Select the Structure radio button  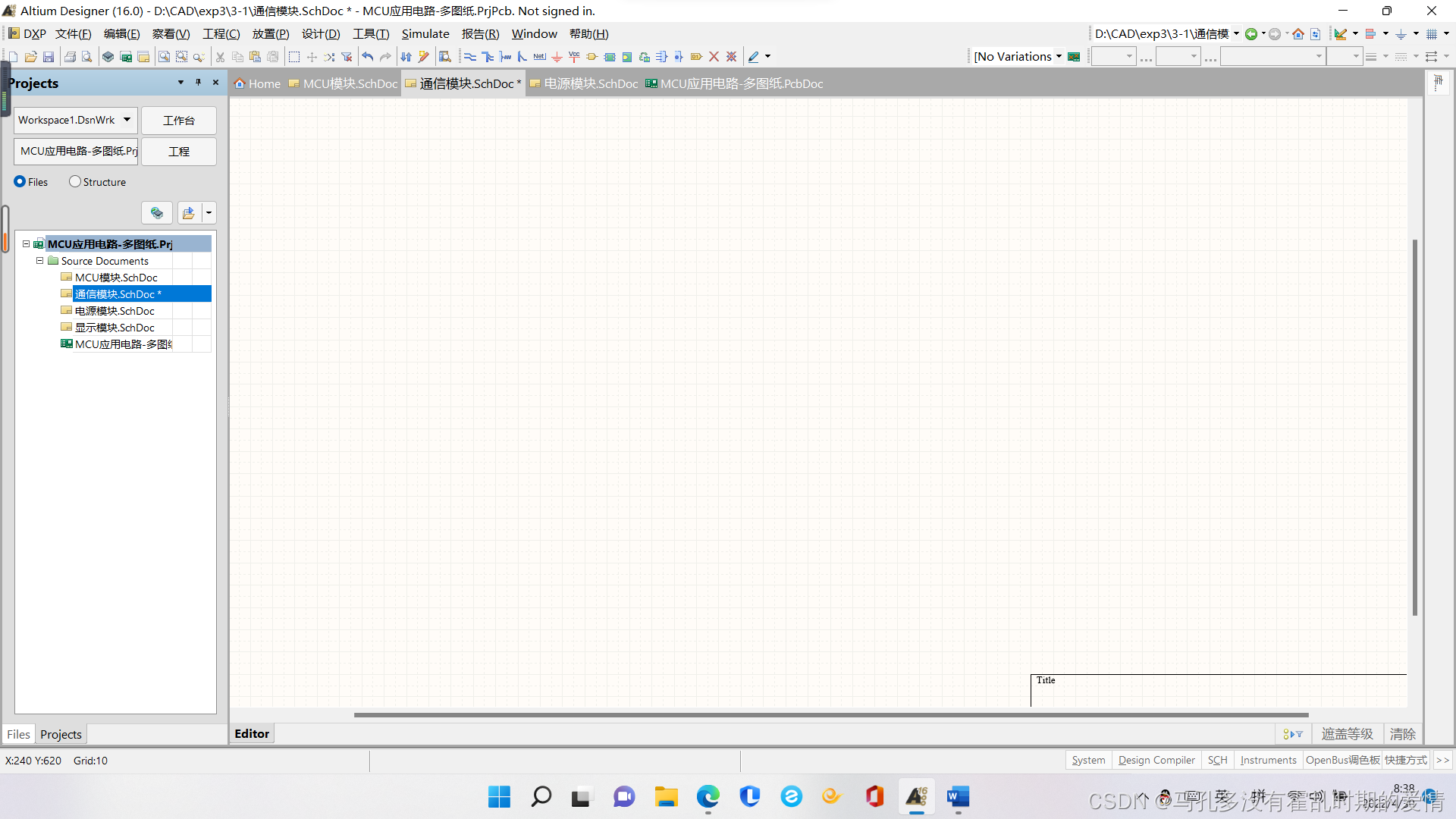click(x=74, y=182)
